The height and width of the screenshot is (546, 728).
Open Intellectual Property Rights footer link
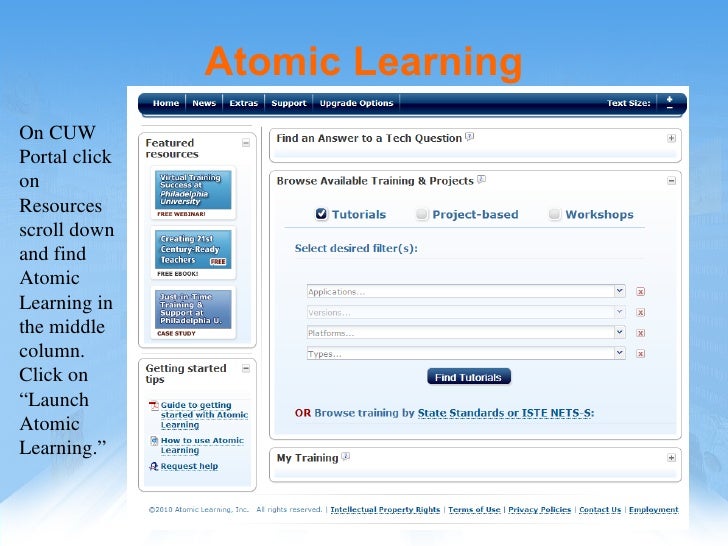coord(385,510)
